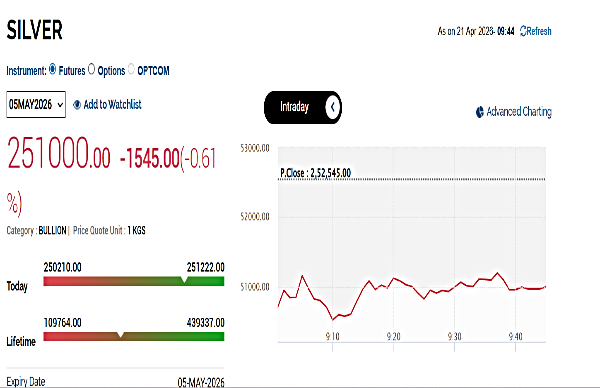Click lifetime low value 109764.00

(62, 323)
